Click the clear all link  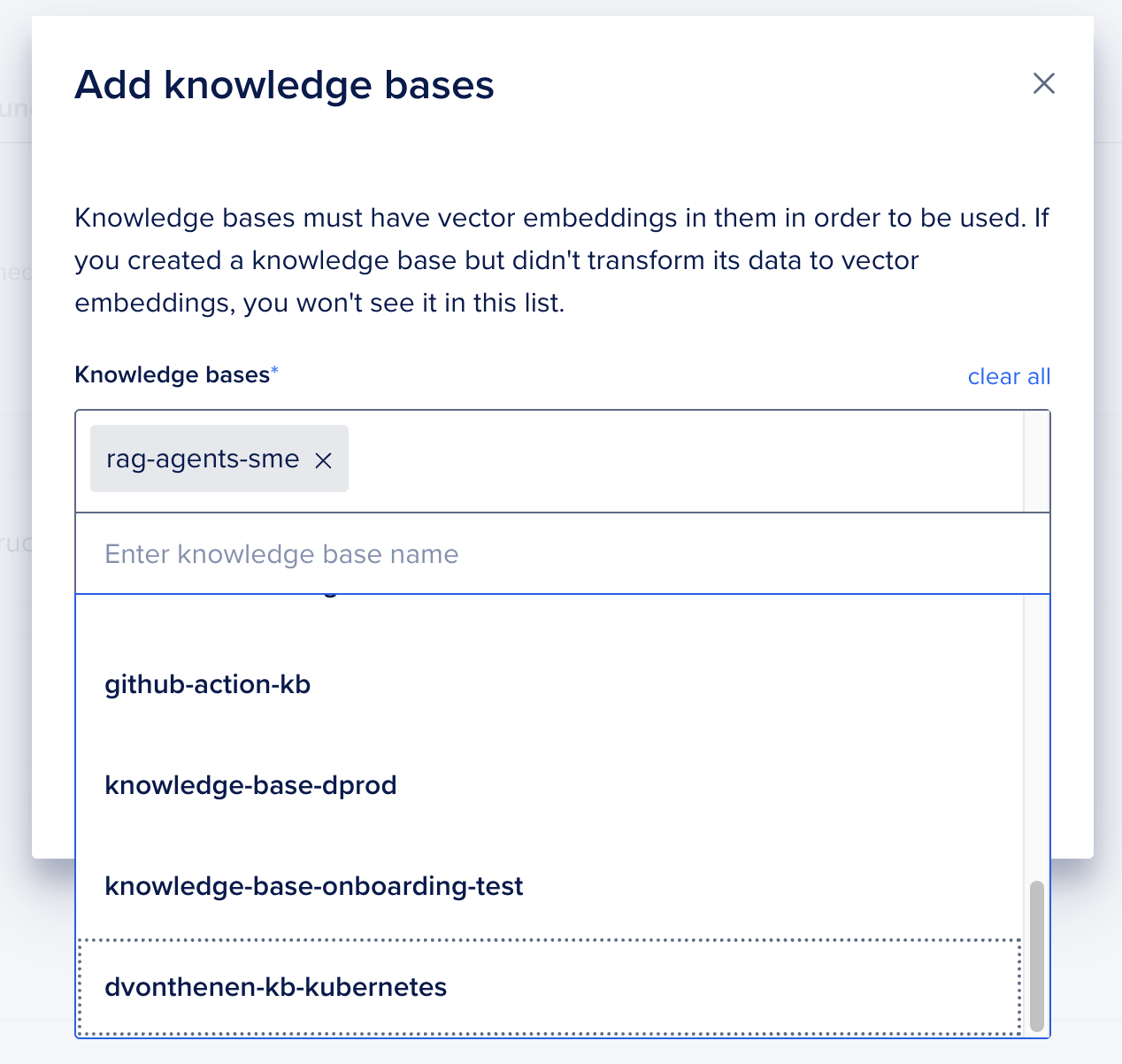1009,376
